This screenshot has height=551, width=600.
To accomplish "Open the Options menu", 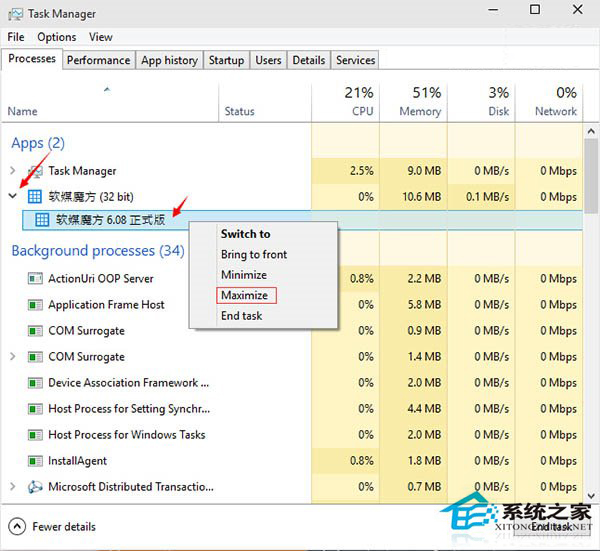I will 57,37.
